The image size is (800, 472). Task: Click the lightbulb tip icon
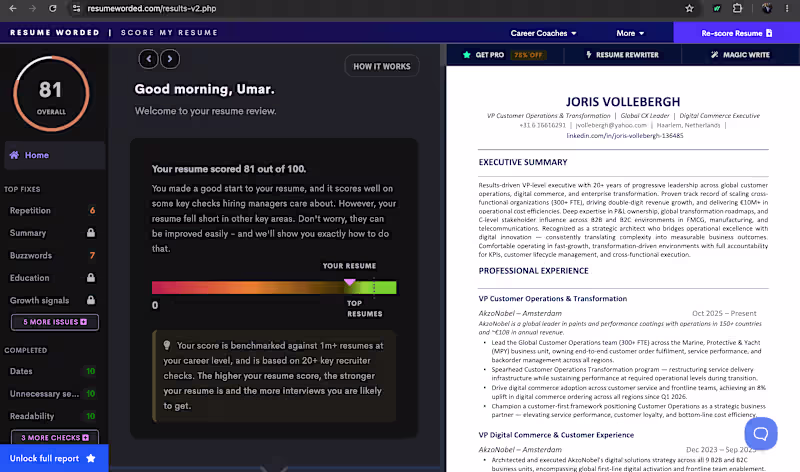[167, 345]
